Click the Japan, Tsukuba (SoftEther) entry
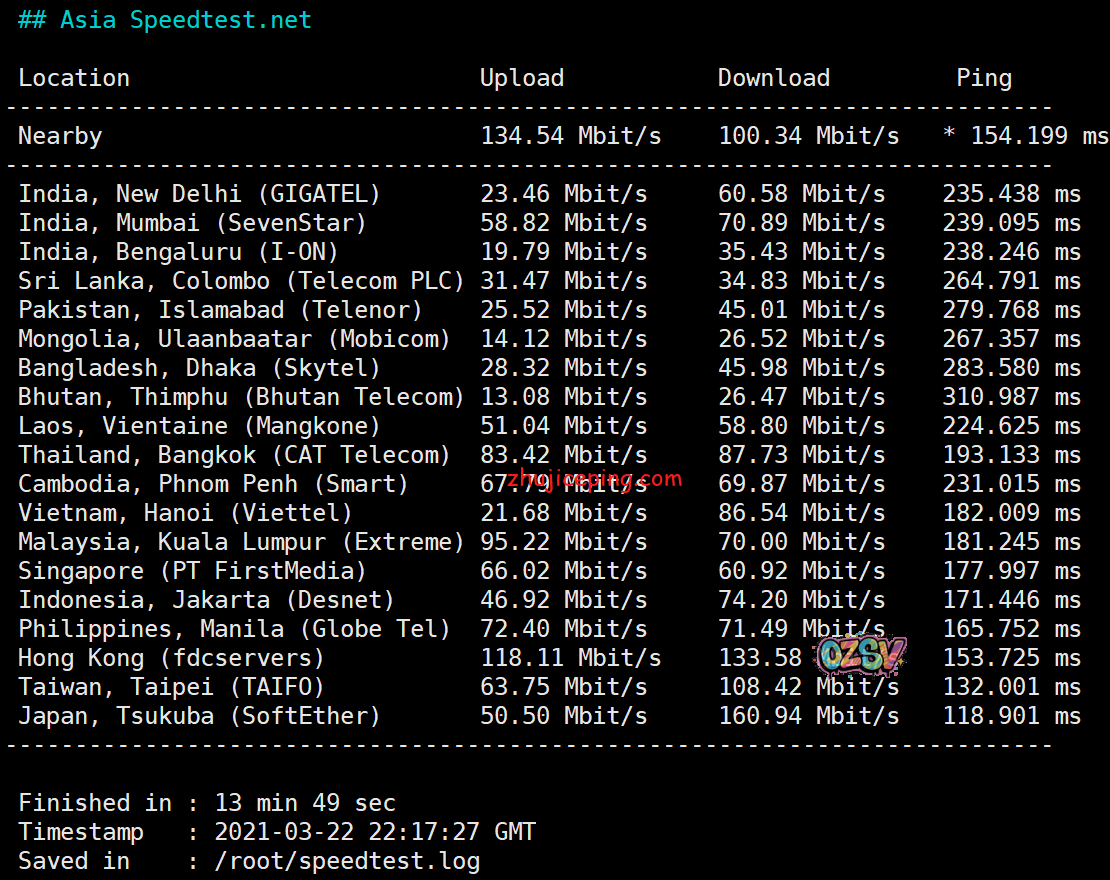 click(x=199, y=716)
